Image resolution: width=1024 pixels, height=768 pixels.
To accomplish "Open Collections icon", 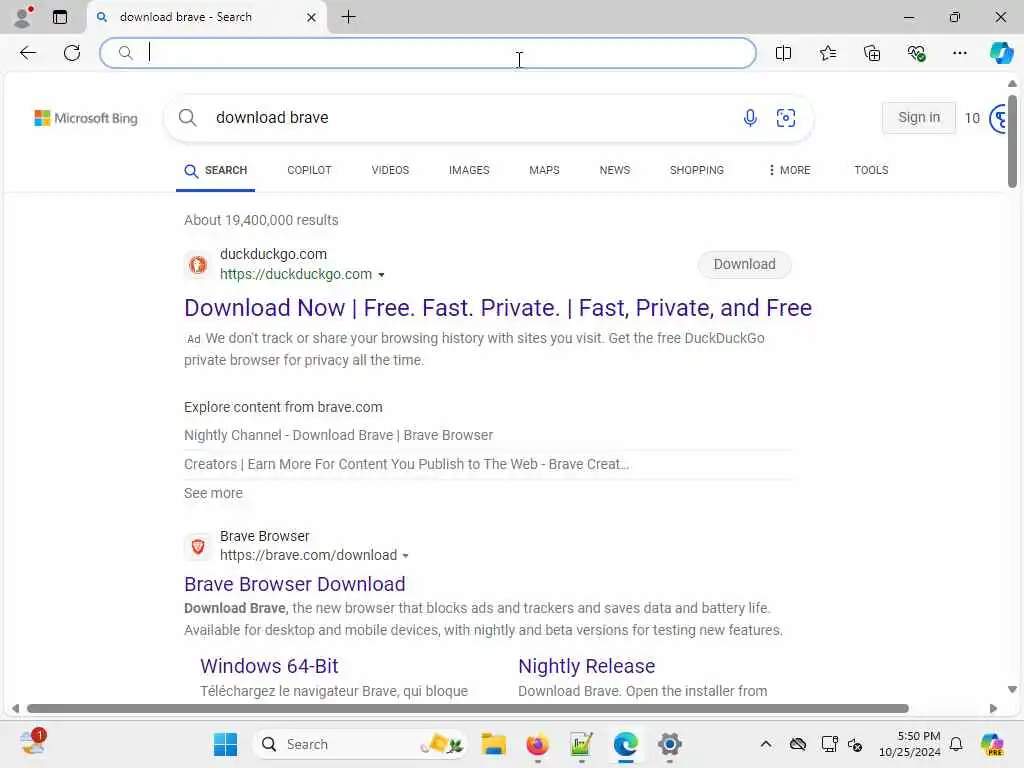I will click(x=872, y=53).
